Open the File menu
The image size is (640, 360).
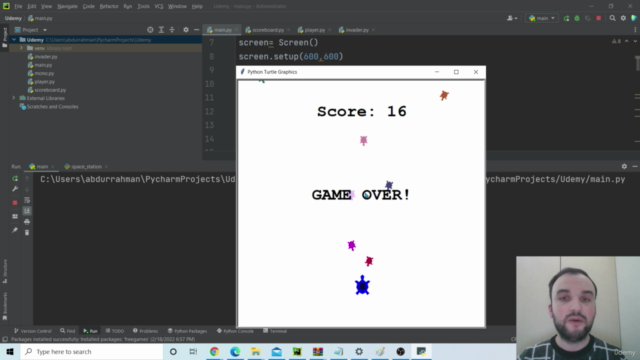(x=18, y=6)
